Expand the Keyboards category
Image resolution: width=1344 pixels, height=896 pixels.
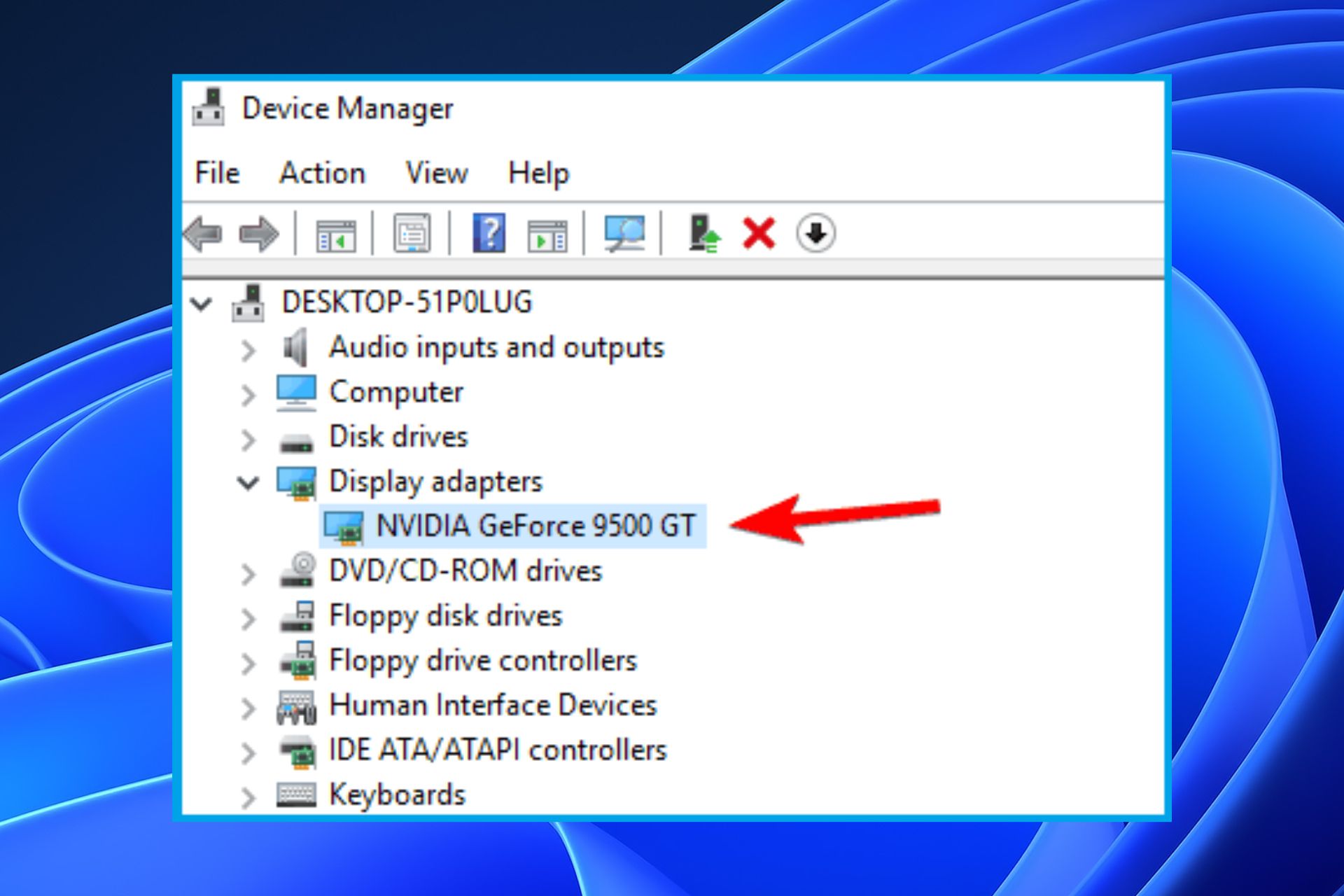pos(248,797)
